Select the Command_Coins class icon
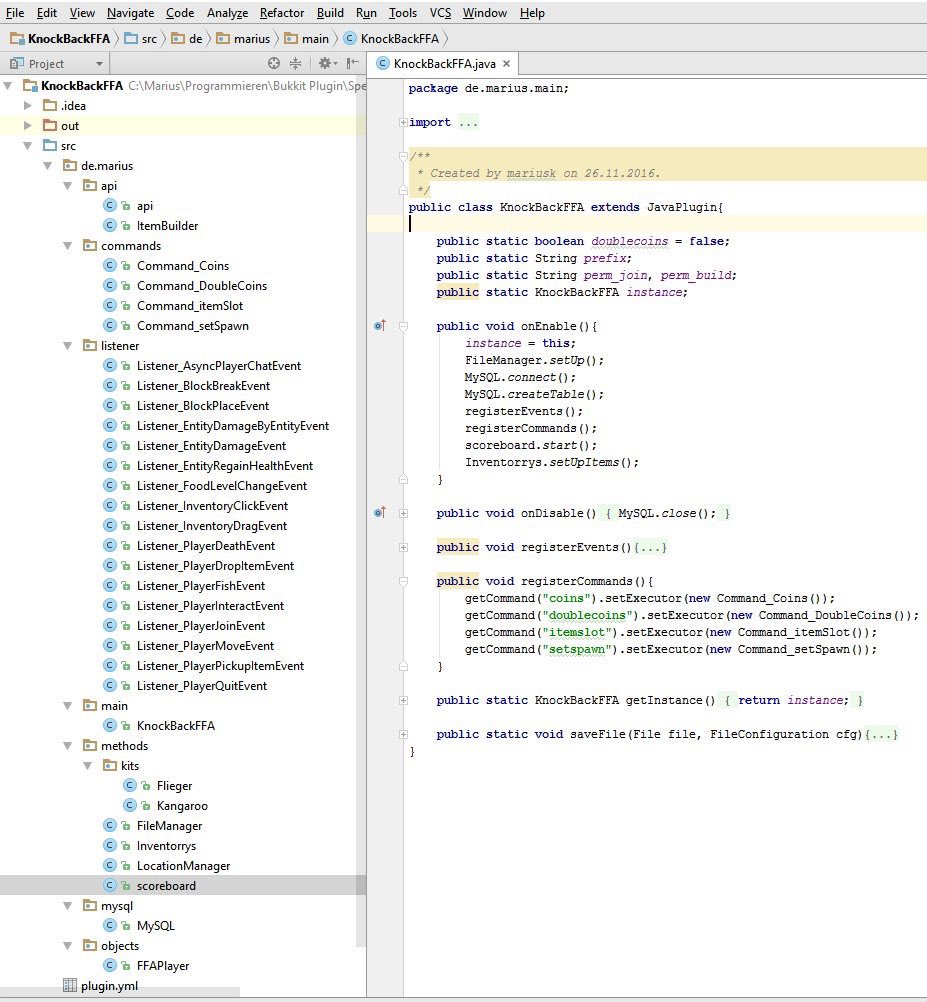 (110, 265)
